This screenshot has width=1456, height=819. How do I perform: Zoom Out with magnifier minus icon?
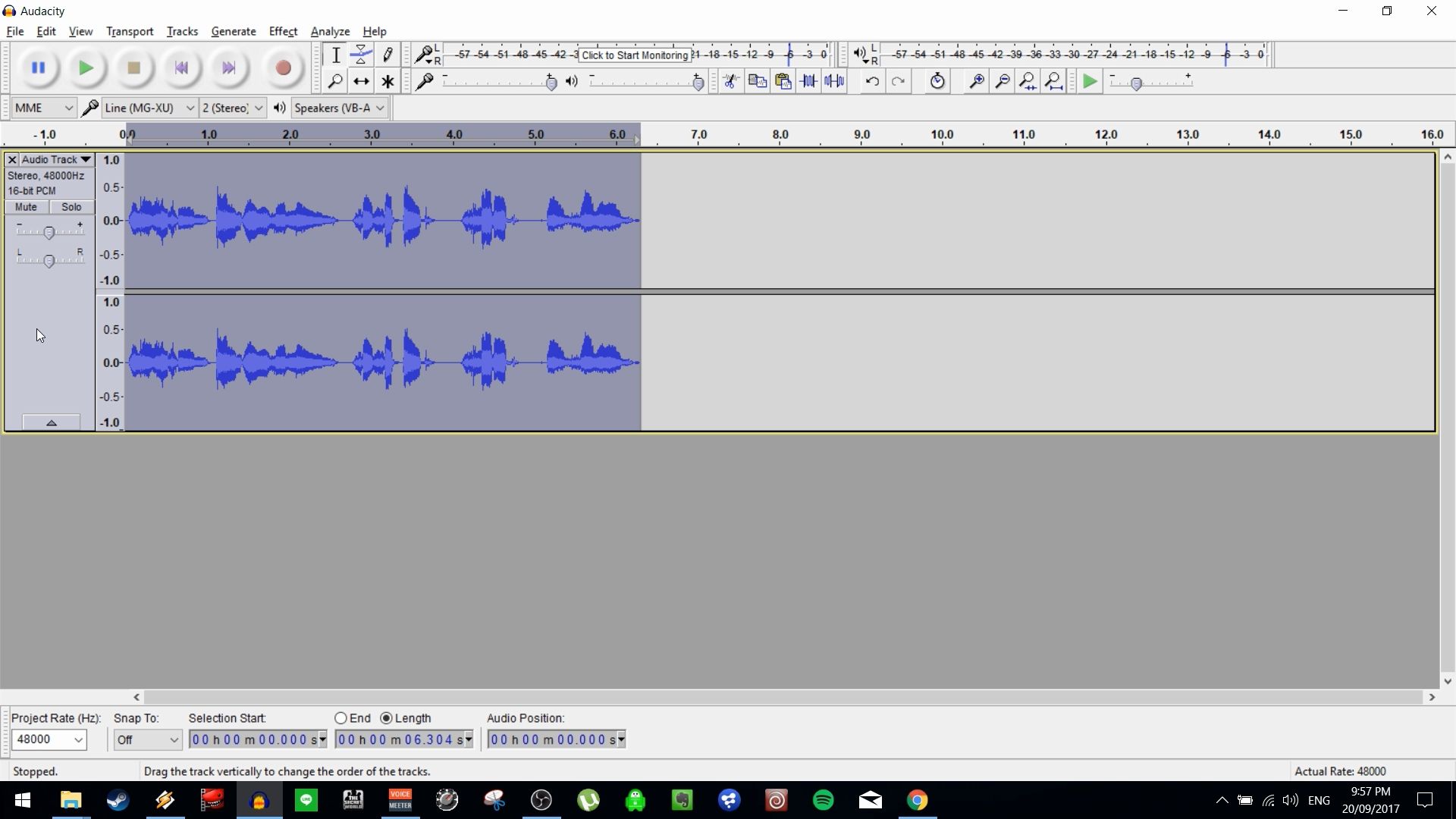(x=1003, y=81)
